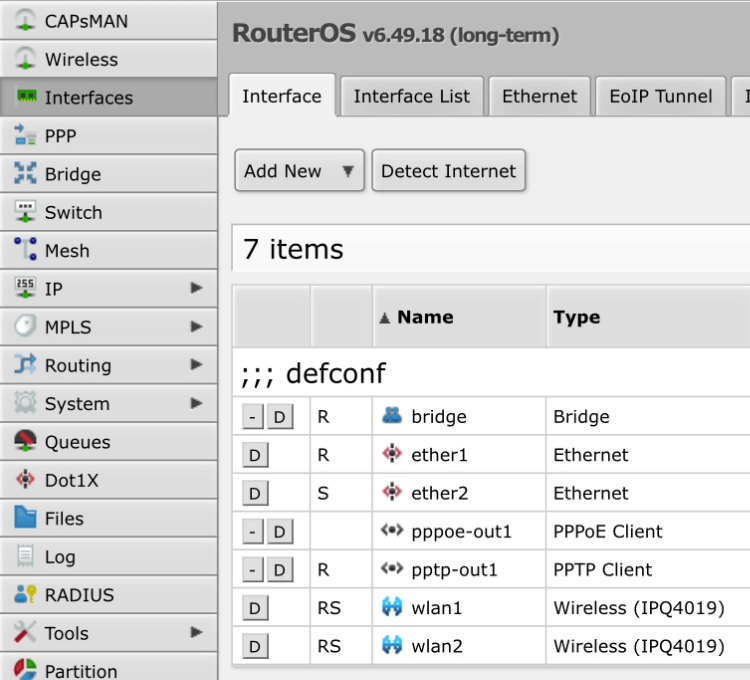Open the EoIP Tunnel tab
Screen dimensions: 750x680
point(661,96)
